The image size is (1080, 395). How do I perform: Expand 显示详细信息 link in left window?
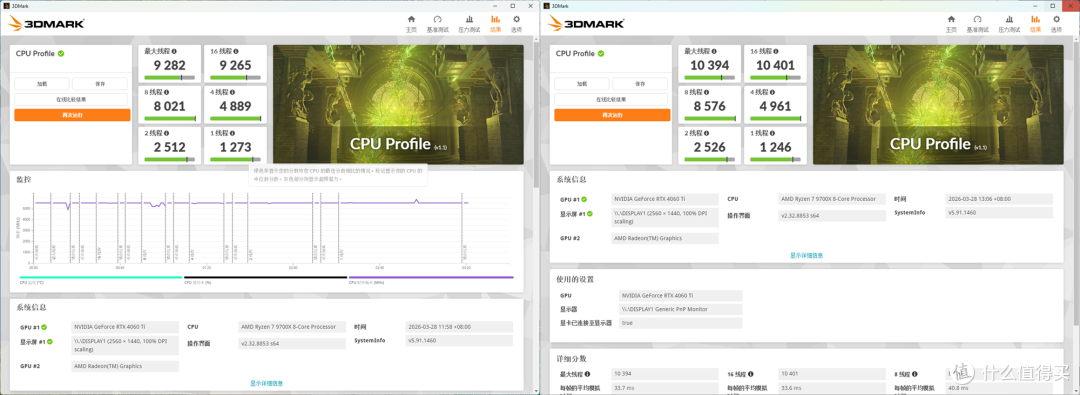click(266, 383)
